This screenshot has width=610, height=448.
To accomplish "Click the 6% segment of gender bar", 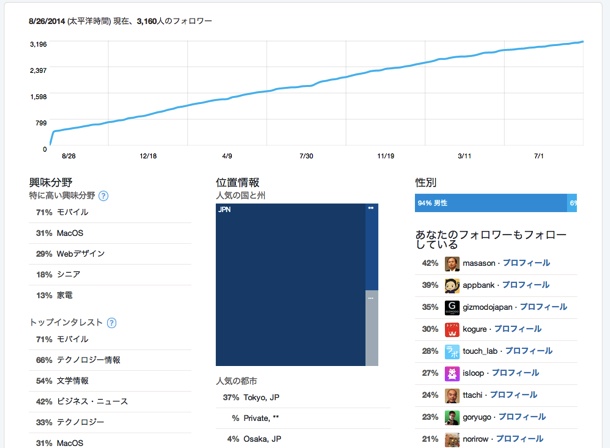I will pyautogui.click(x=572, y=203).
